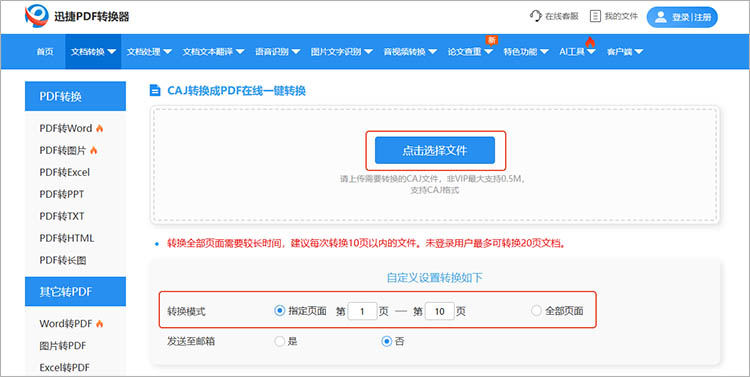Expand the 图片文字识别 dropdown arrow
The image size is (750, 377).
pyautogui.click(x=368, y=52)
